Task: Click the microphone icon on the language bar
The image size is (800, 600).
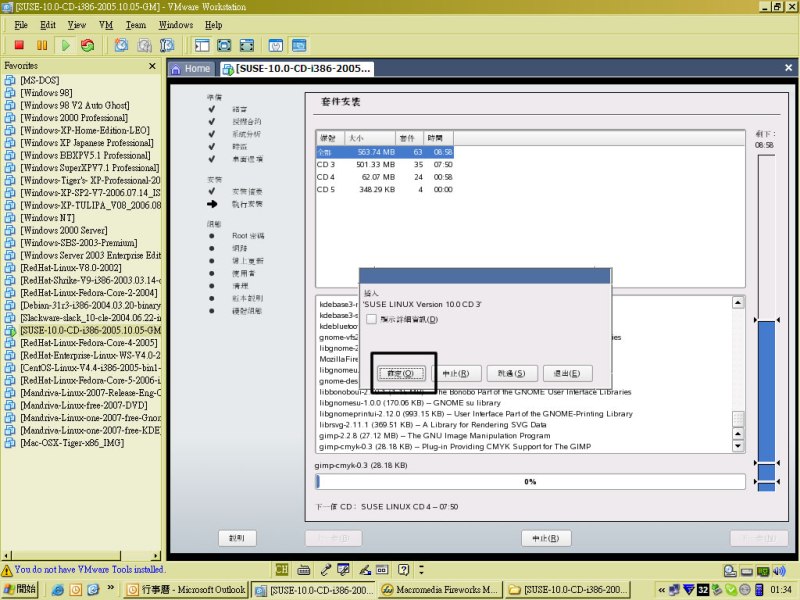Action: [x=326, y=569]
